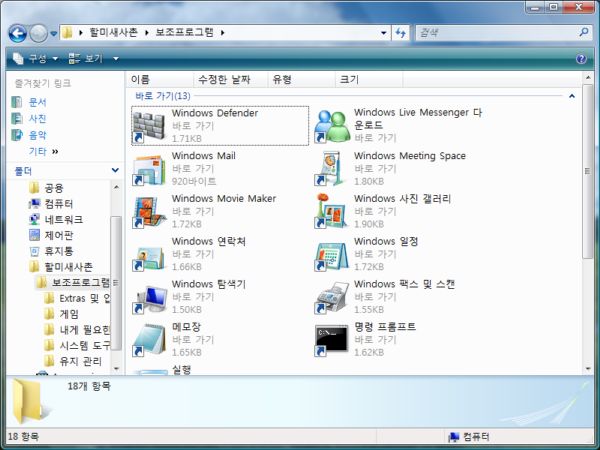Click the Forward navigation arrow

coord(38,33)
